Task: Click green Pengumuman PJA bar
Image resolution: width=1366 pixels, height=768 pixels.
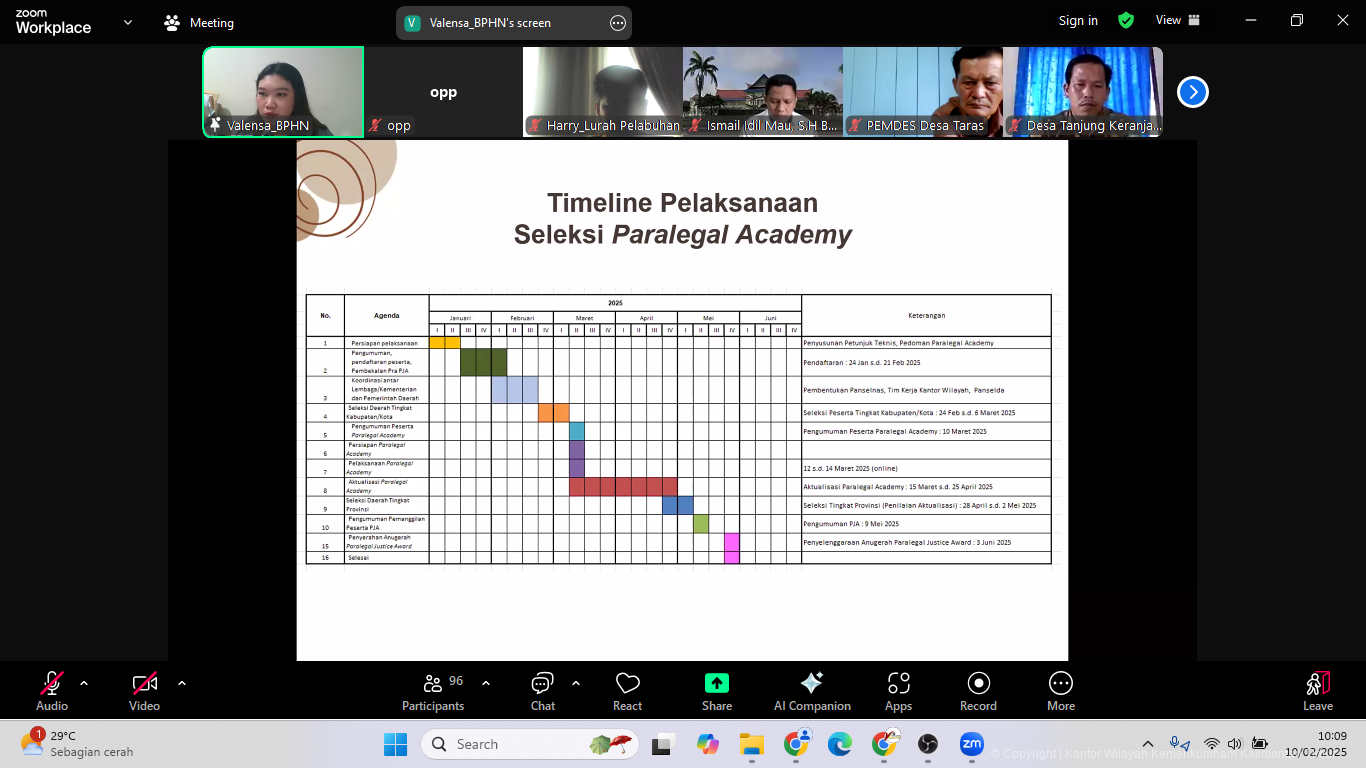Action: [x=701, y=523]
